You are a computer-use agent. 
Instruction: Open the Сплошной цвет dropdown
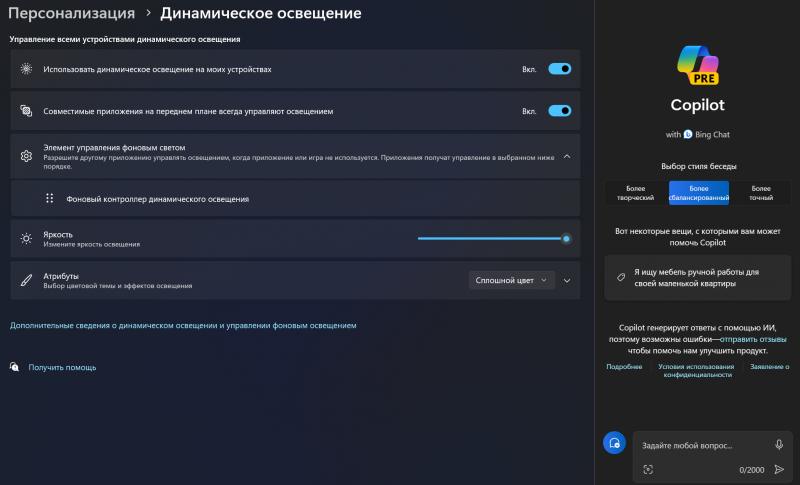(x=512, y=280)
